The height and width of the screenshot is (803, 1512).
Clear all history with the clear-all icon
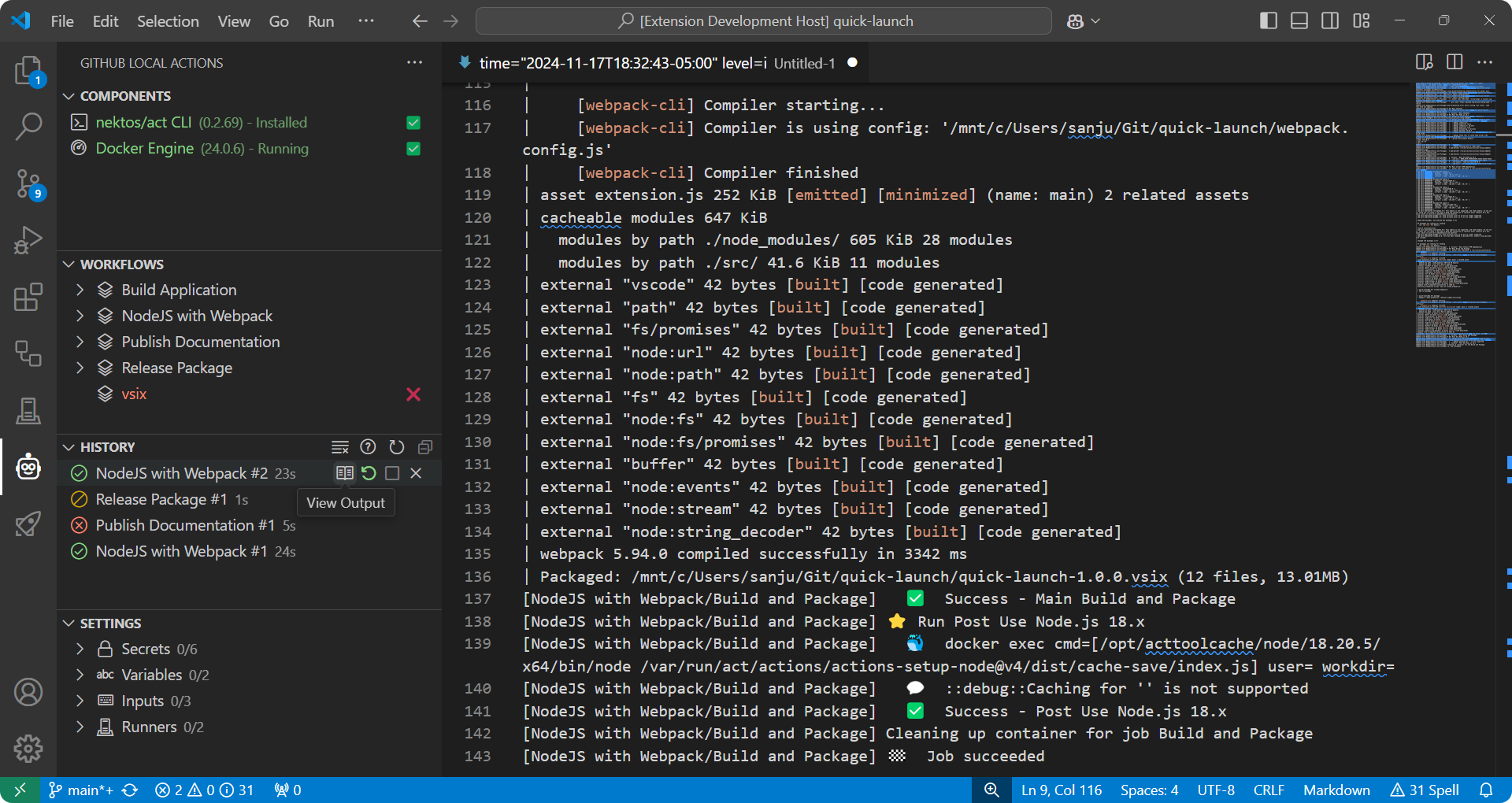(339, 447)
